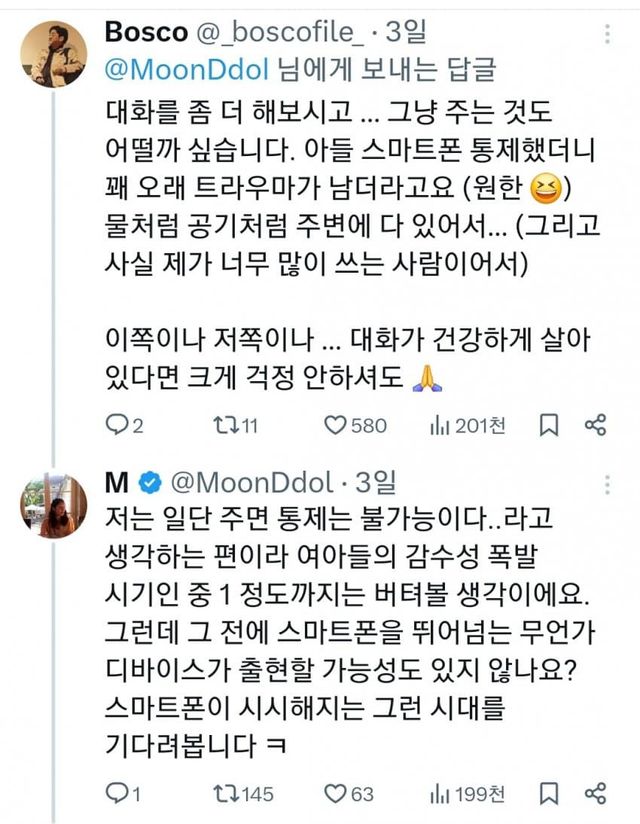Share MoonDdol's tweet
This screenshot has width=640, height=824.
pos(595,794)
